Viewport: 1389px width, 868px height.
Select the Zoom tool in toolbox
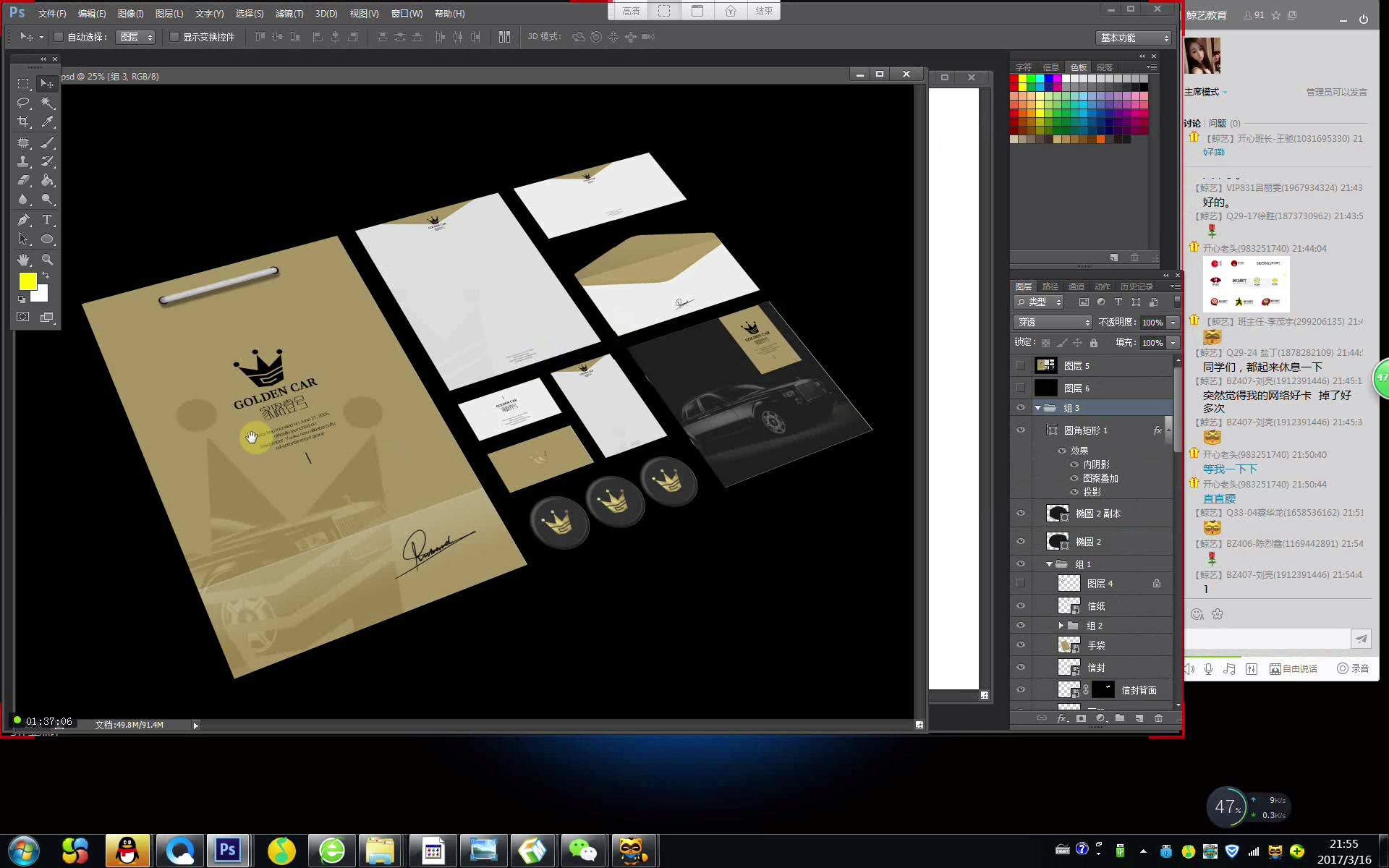coord(47,259)
